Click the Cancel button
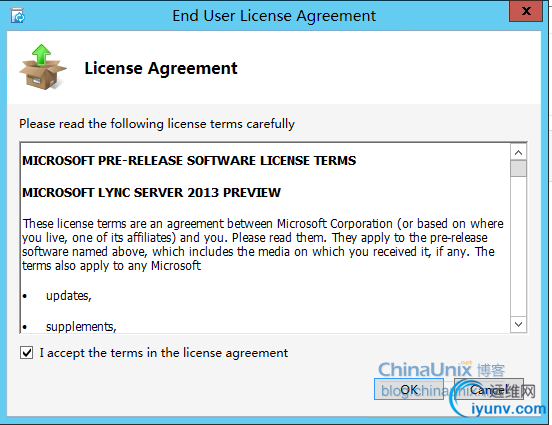This screenshot has height=425, width=552. (489, 389)
